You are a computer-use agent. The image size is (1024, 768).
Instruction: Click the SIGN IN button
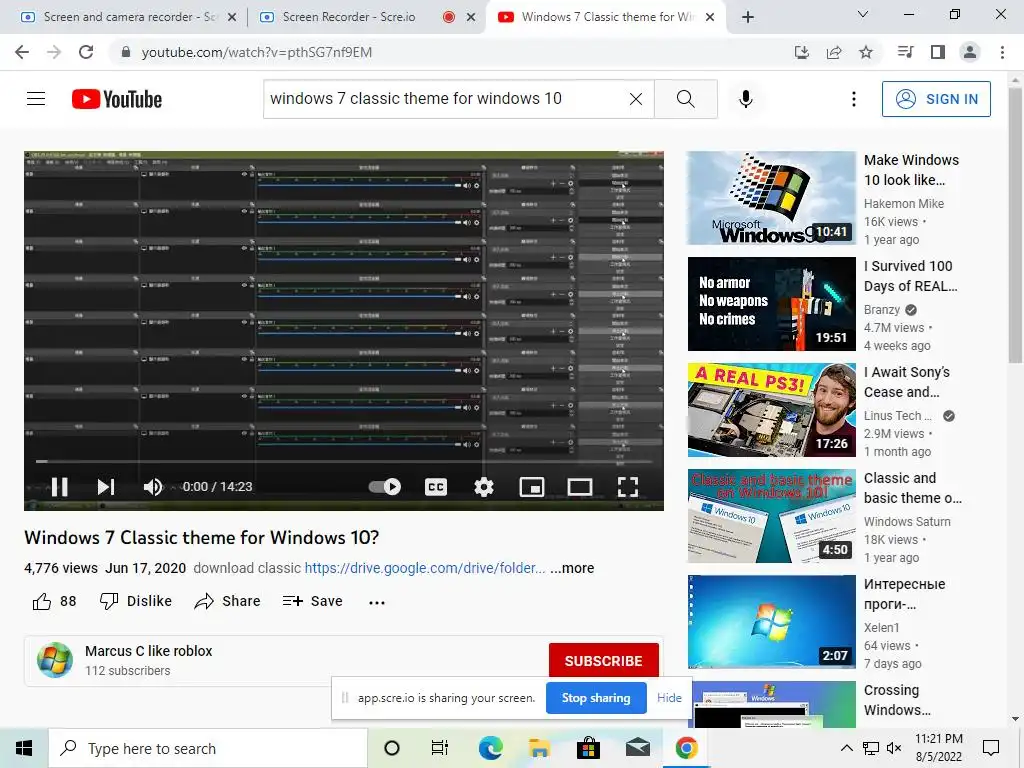click(936, 99)
